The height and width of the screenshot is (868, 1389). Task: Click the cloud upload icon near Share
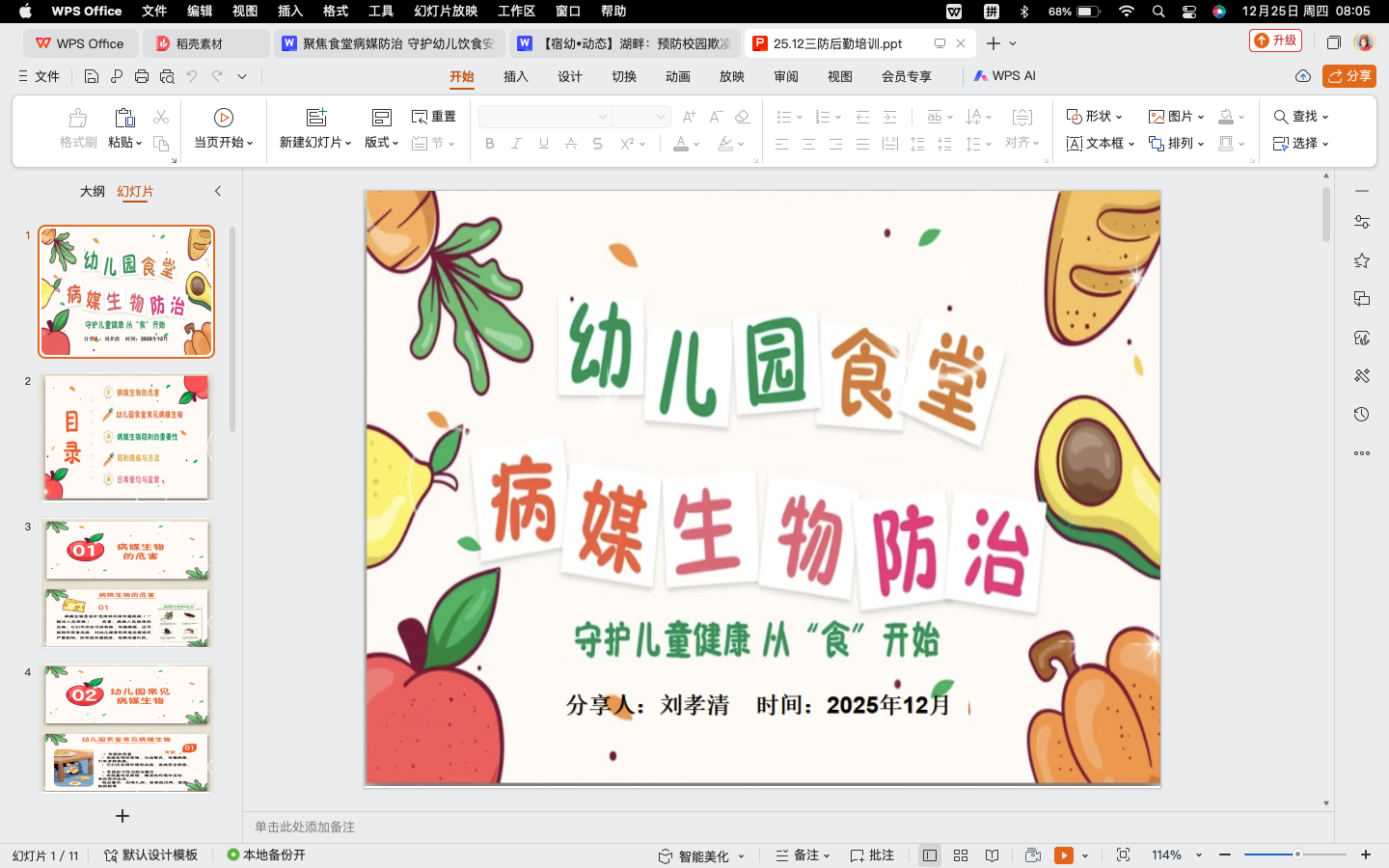click(1303, 76)
